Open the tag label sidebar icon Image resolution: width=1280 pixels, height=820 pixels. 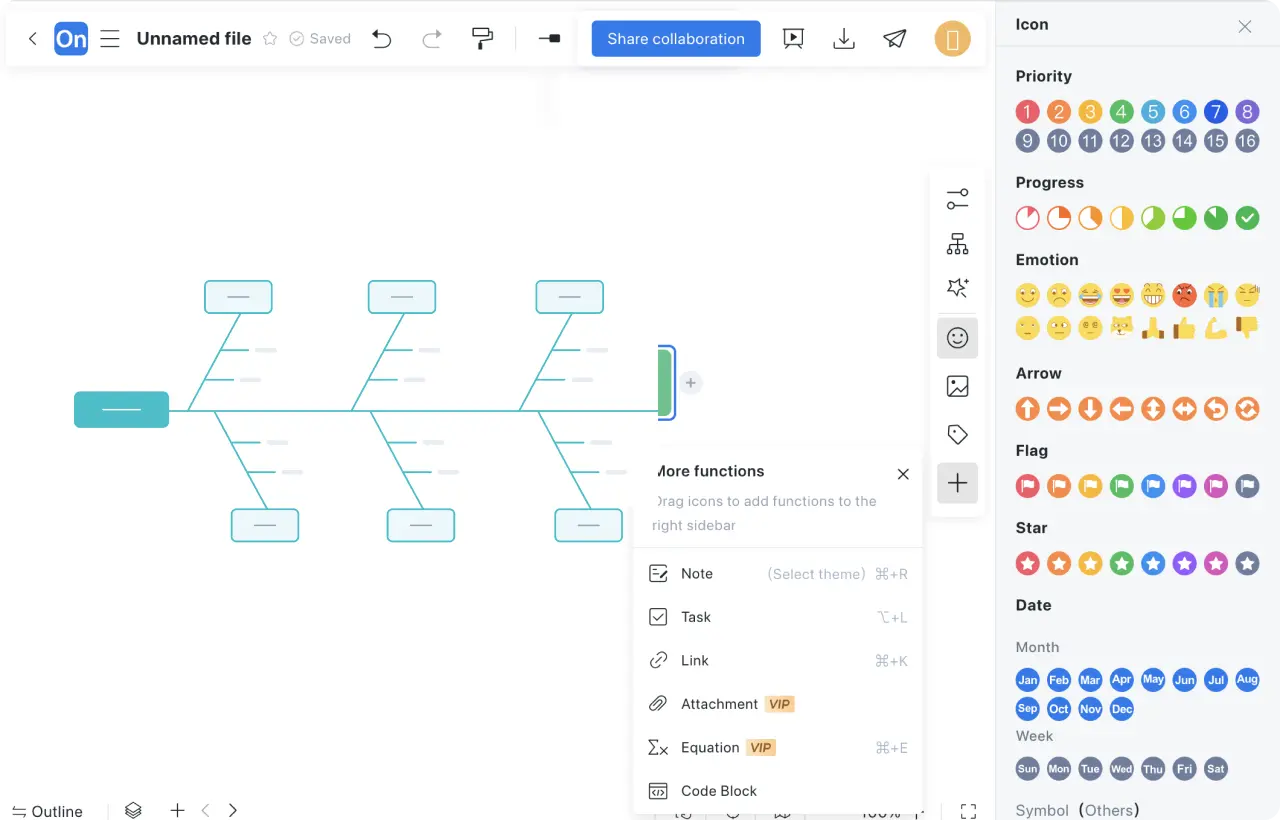point(957,434)
